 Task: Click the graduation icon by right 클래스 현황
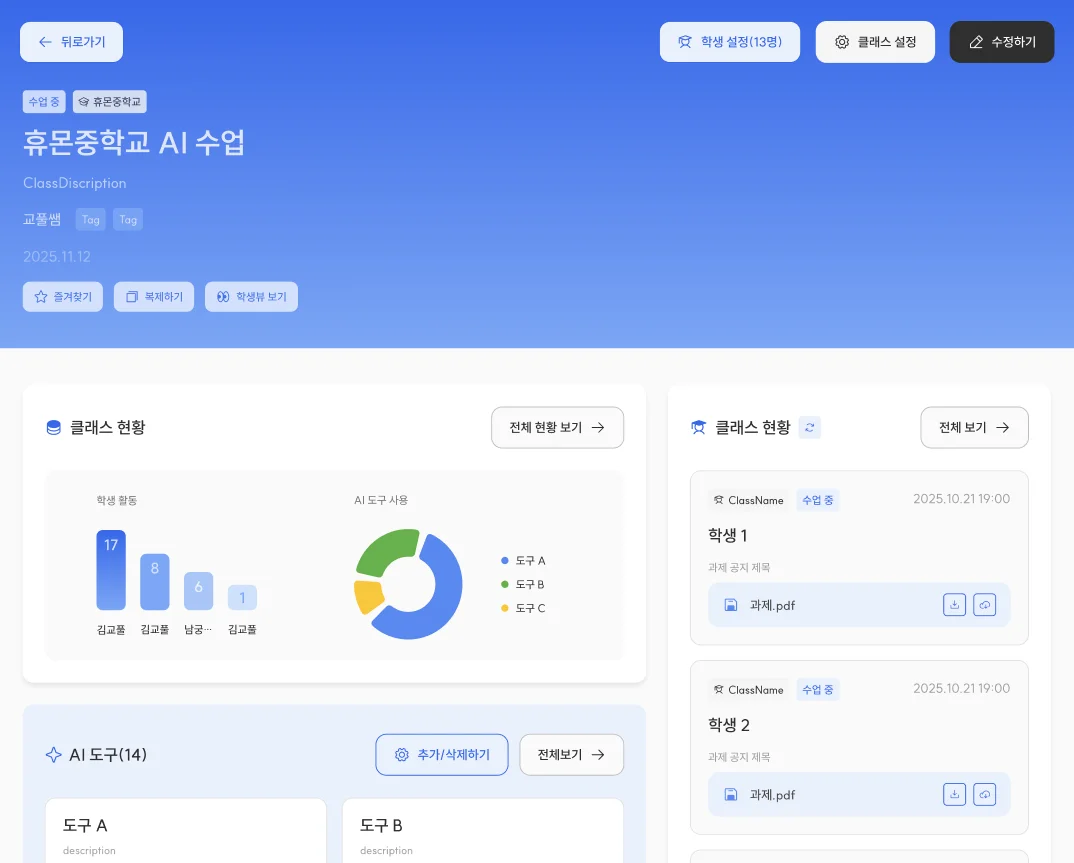pyautogui.click(x=698, y=427)
